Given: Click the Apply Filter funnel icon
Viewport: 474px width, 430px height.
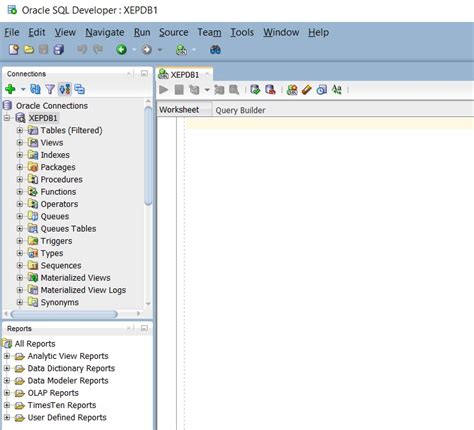Looking at the screenshot, I should pos(50,89).
